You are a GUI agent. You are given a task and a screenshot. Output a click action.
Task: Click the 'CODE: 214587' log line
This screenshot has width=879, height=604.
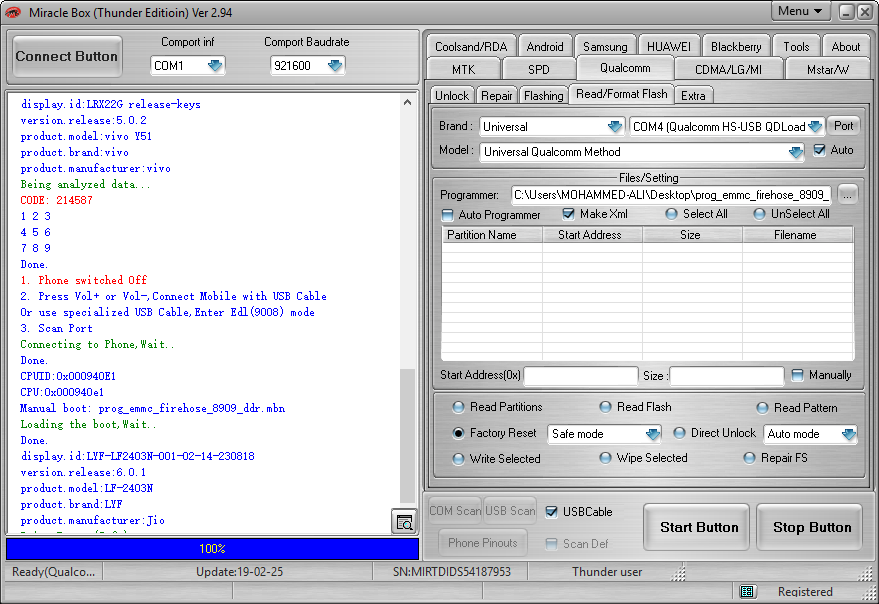(56, 200)
